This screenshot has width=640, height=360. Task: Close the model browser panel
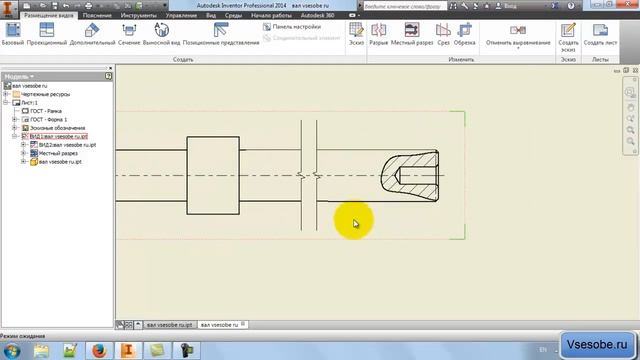point(110,68)
